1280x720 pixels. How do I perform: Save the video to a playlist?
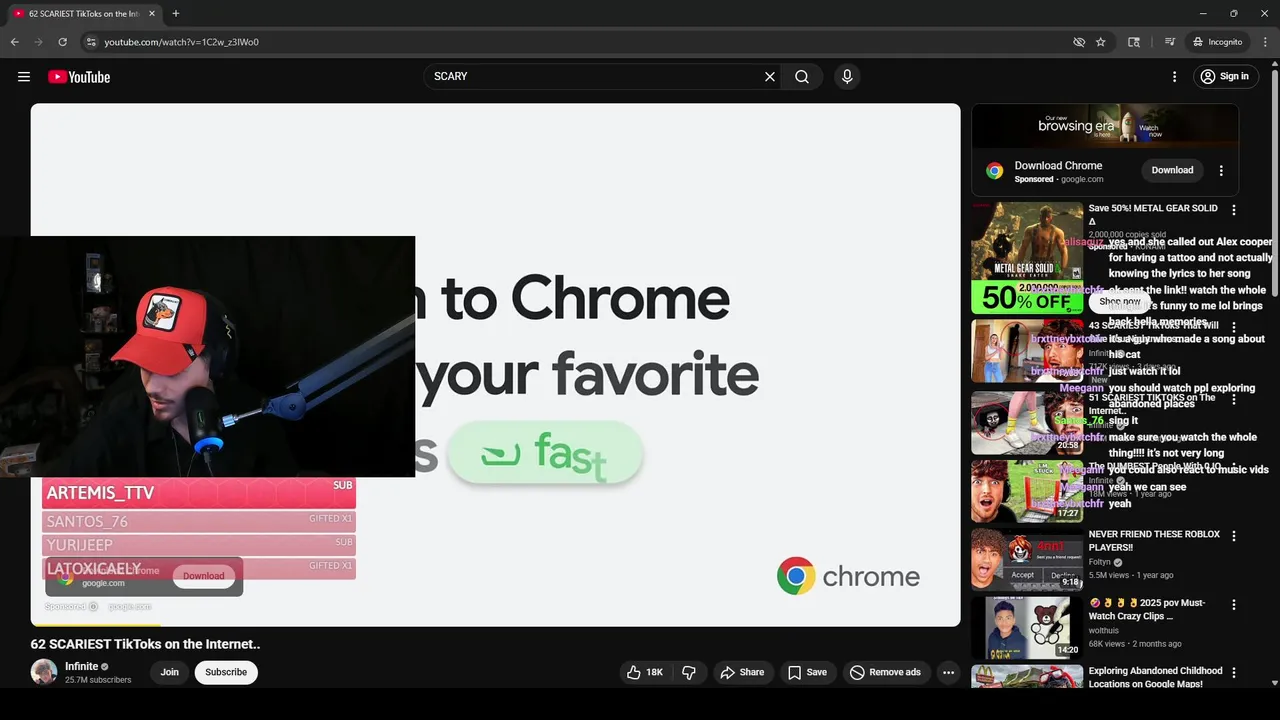[807, 672]
